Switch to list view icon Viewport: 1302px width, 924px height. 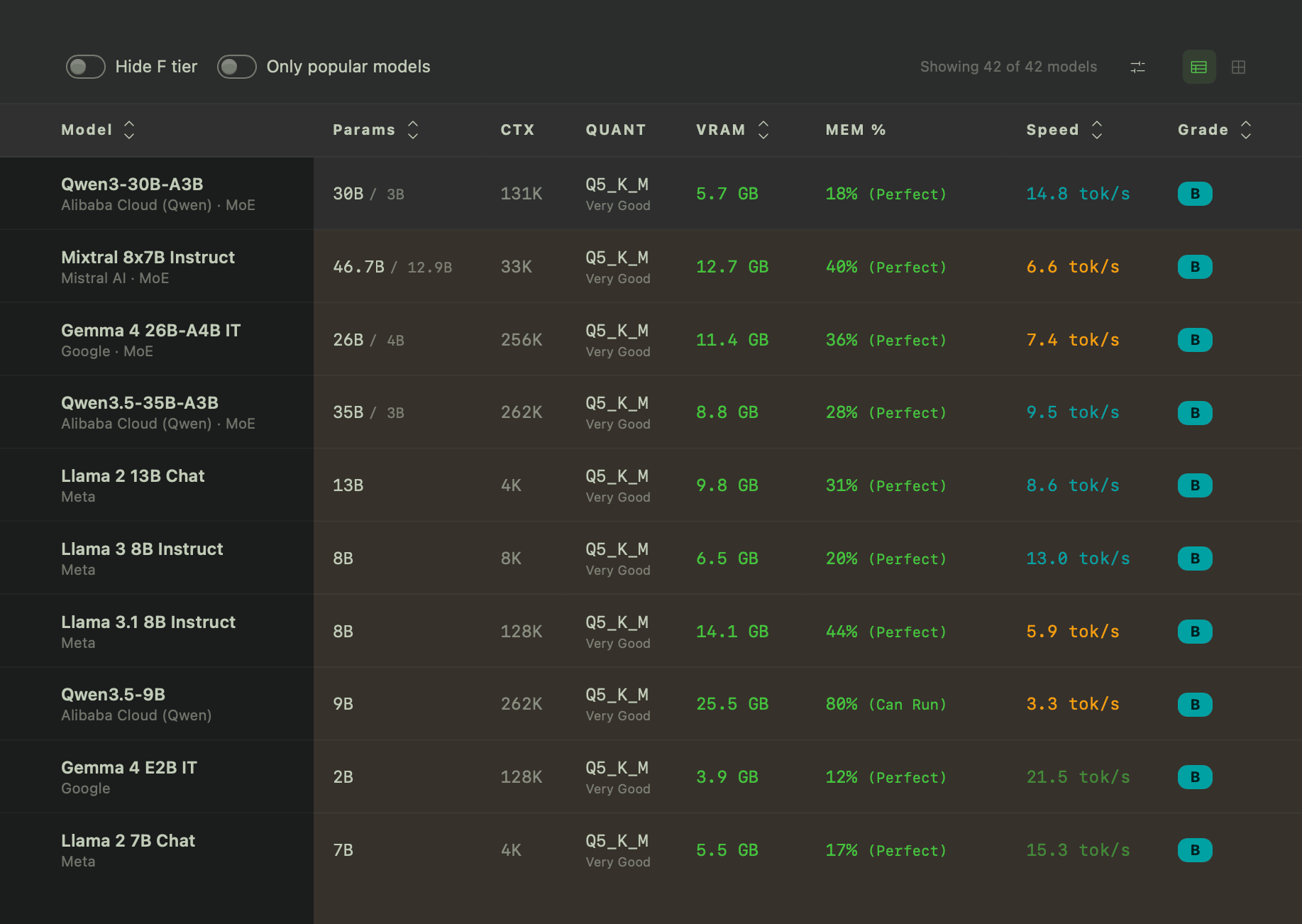pyautogui.click(x=1199, y=67)
